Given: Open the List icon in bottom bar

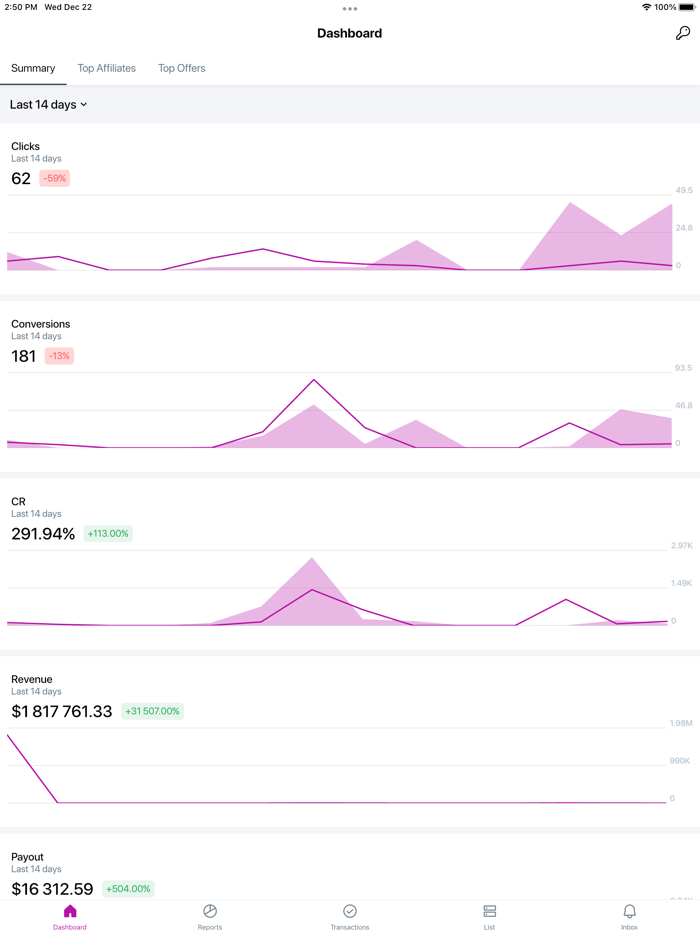Looking at the screenshot, I should (489, 911).
